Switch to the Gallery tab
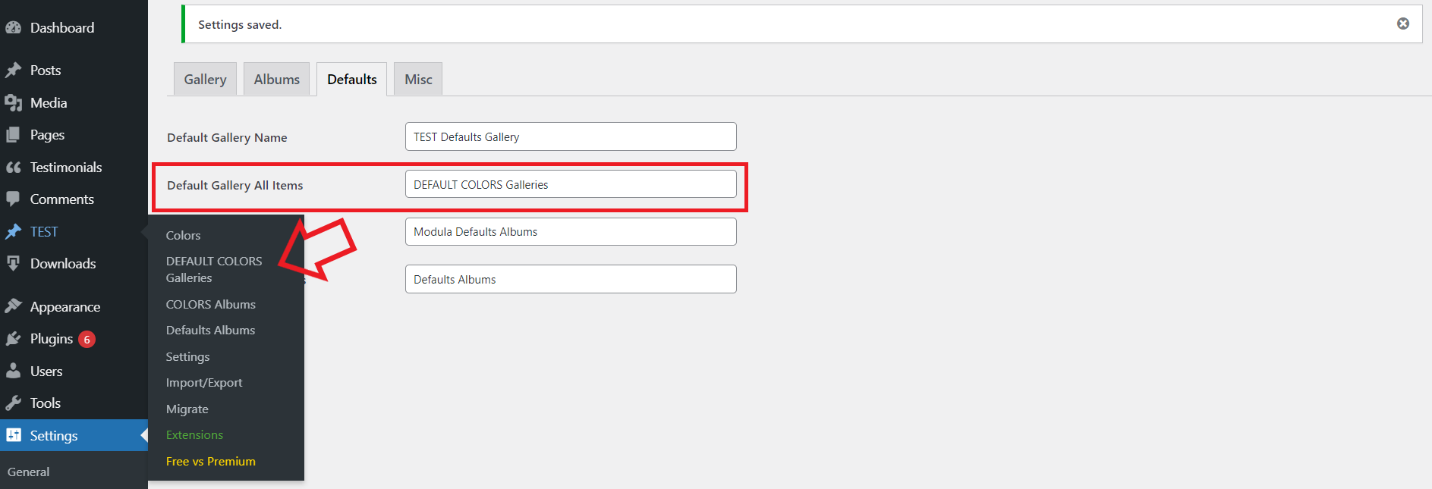The image size is (1432, 489). [205, 79]
